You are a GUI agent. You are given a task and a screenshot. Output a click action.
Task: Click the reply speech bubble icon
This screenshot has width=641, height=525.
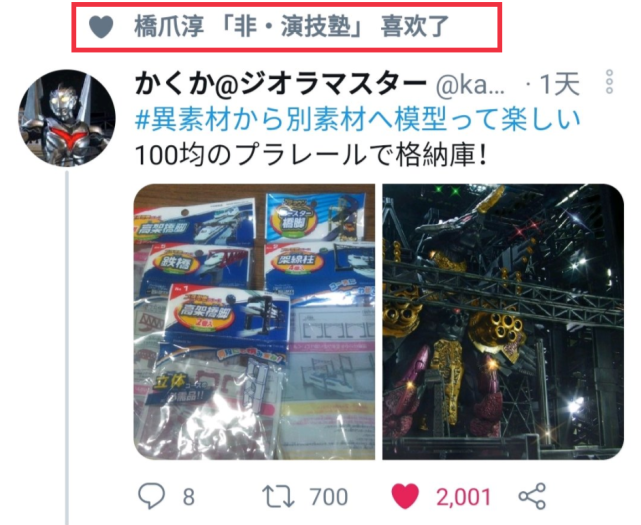coord(152,496)
